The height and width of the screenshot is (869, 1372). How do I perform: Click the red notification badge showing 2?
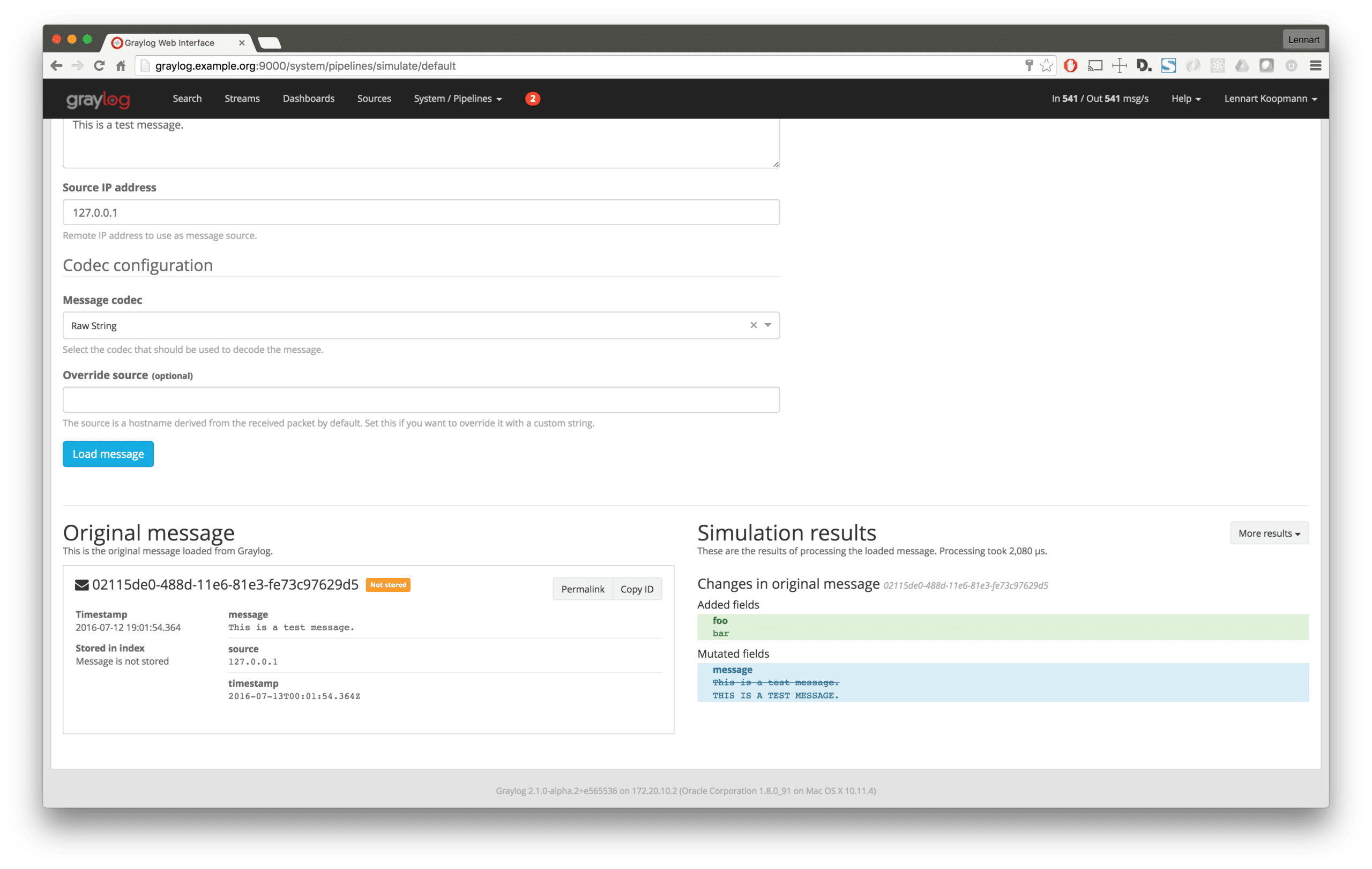(532, 99)
